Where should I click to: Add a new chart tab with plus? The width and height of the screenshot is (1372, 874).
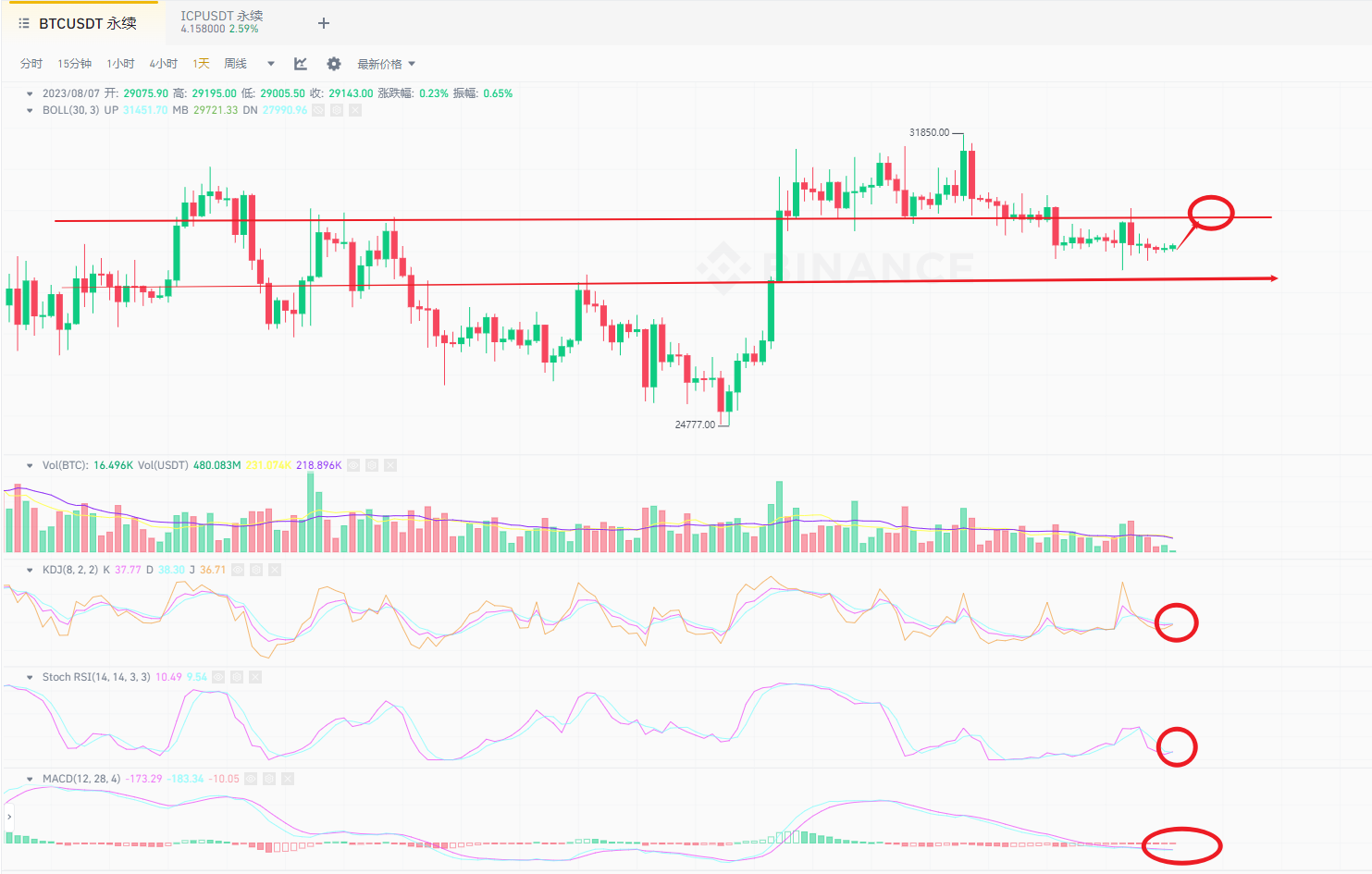(324, 23)
